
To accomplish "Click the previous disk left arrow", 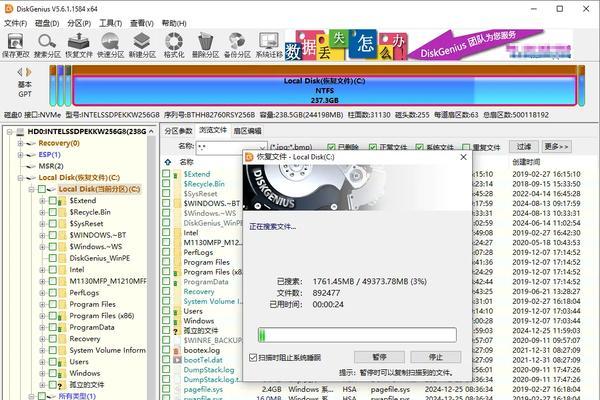I will click(x=20, y=72).
